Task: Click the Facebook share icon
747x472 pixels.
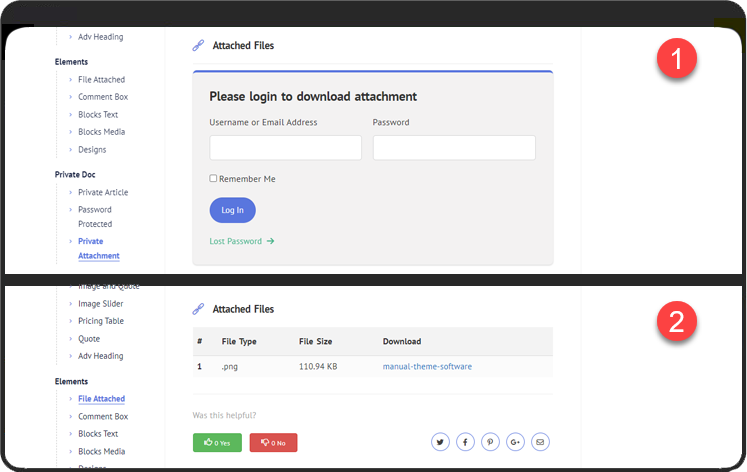Action: pos(465,442)
